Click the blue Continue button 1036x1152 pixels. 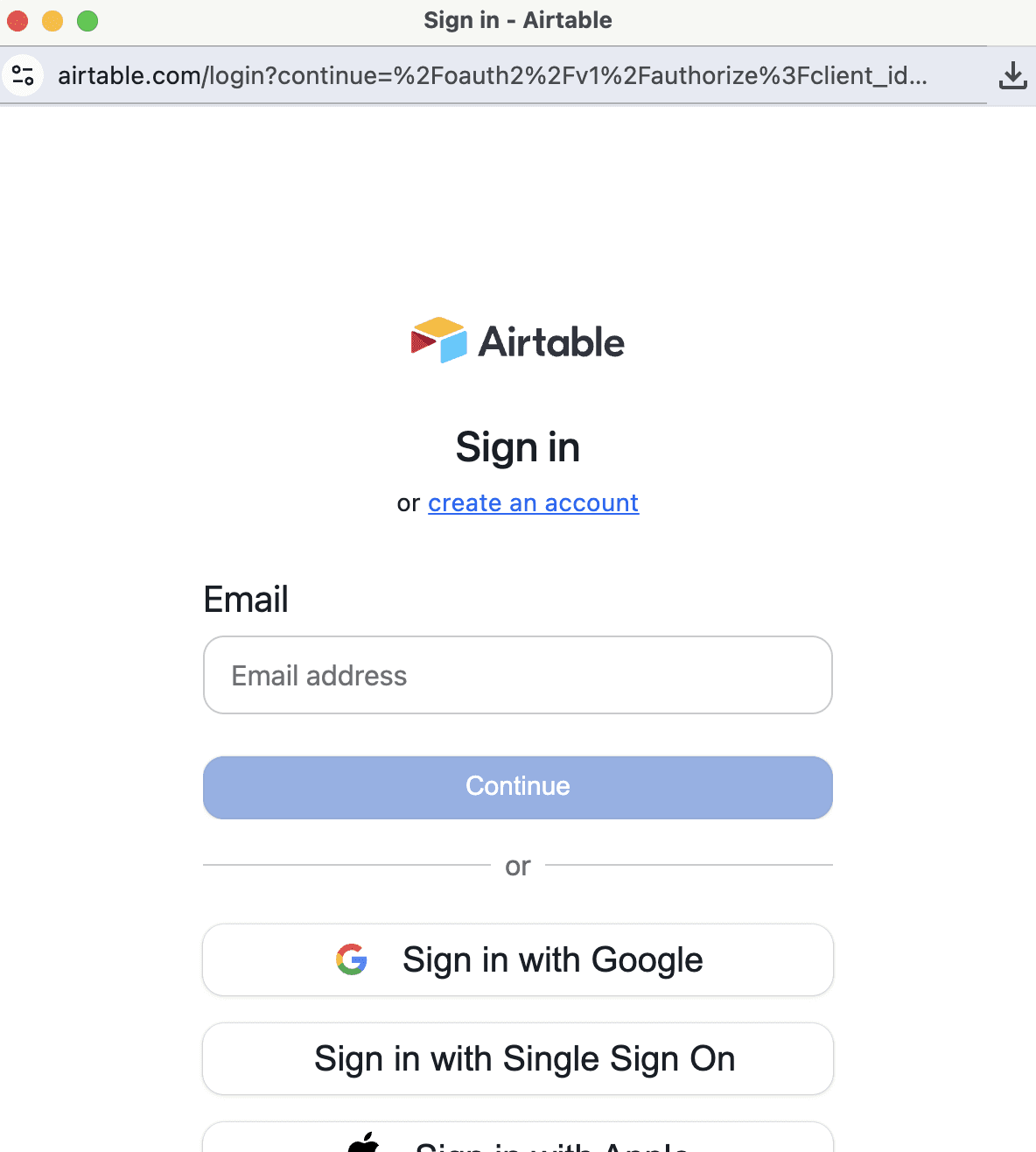point(518,788)
